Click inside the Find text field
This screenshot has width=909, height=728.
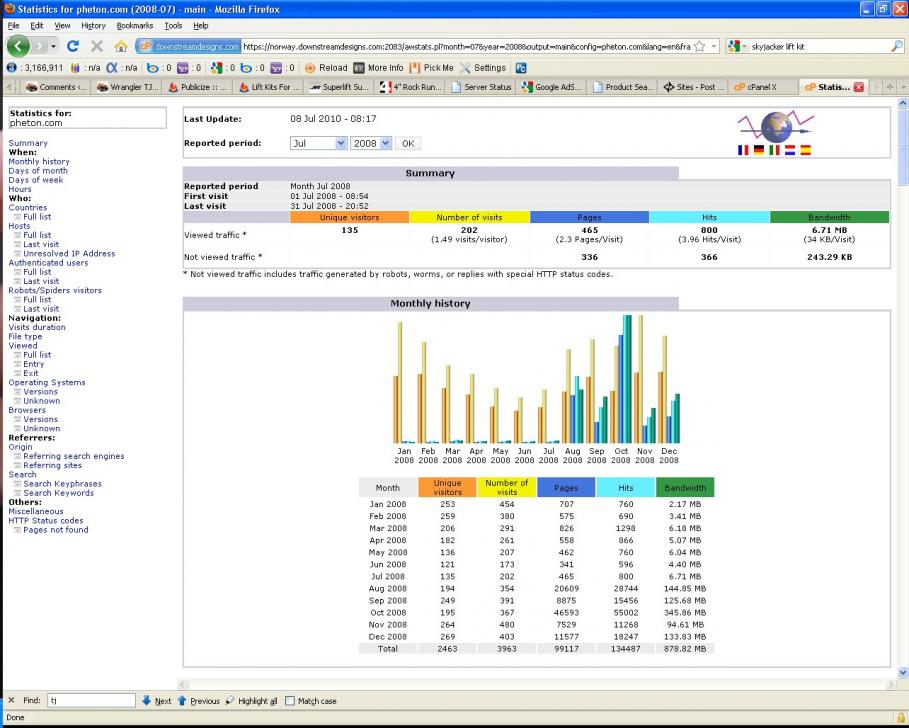[90, 701]
